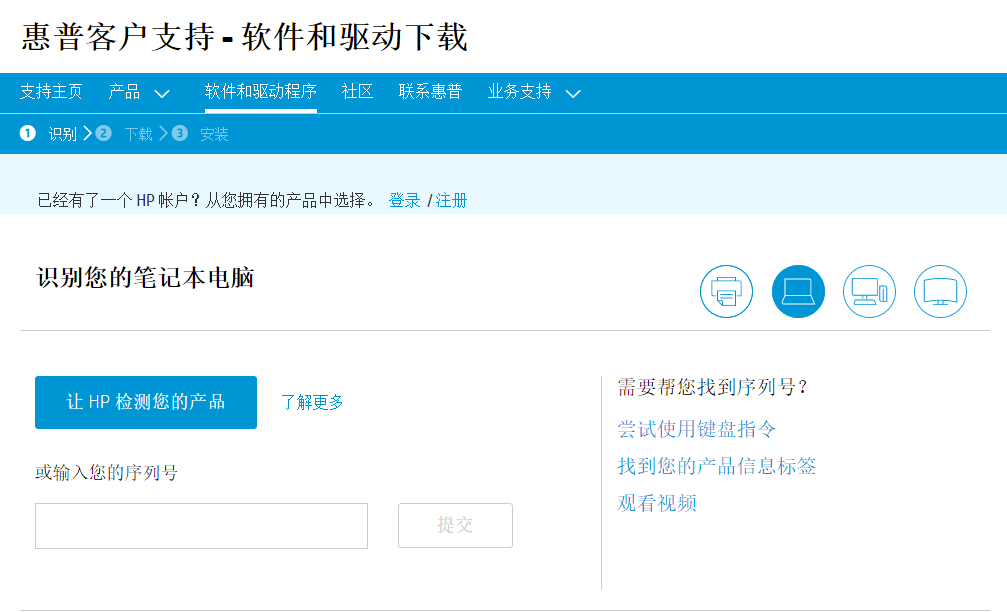Select the desktop computer product type icon
This screenshot has width=1007, height=612.
coord(869,292)
